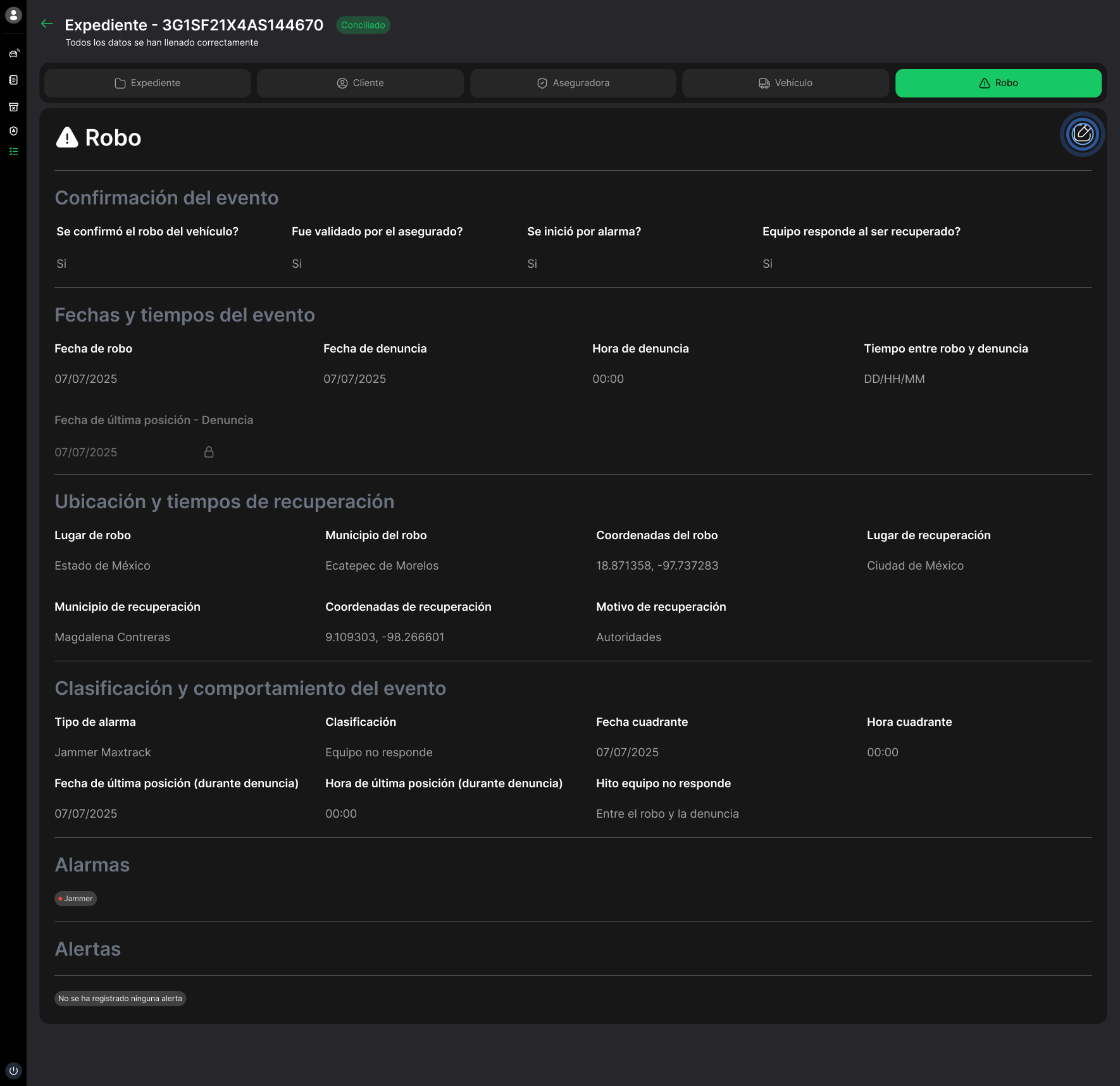Click the lock icon next to última posición
Screen dimensions: 1120x1086
pyautogui.click(x=209, y=452)
